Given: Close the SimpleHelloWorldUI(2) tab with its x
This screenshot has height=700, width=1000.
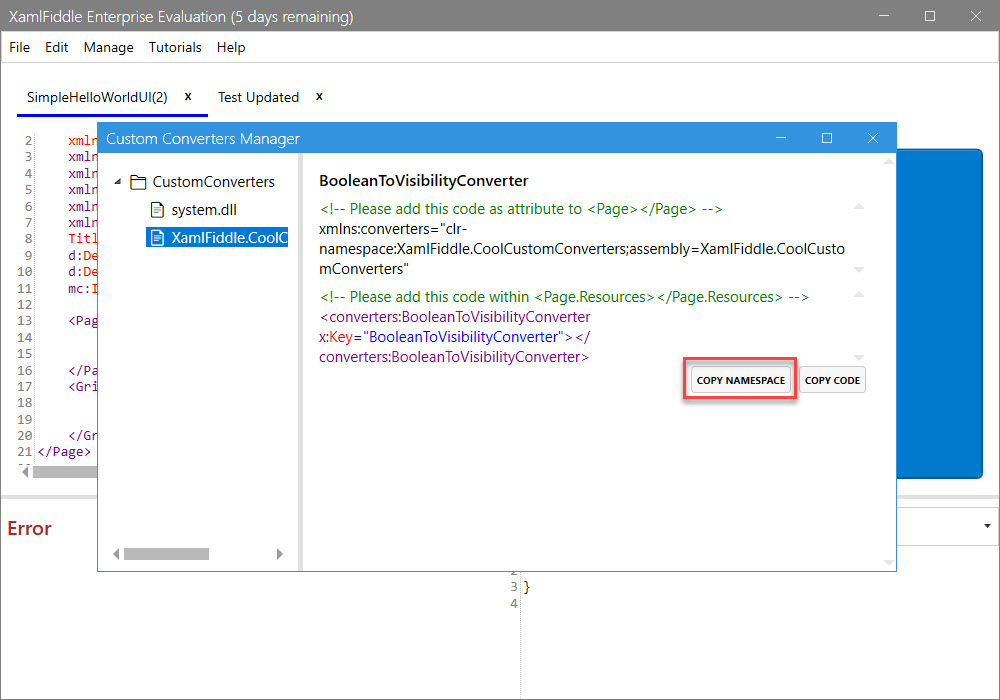Looking at the screenshot, I should tap(188, 97).
